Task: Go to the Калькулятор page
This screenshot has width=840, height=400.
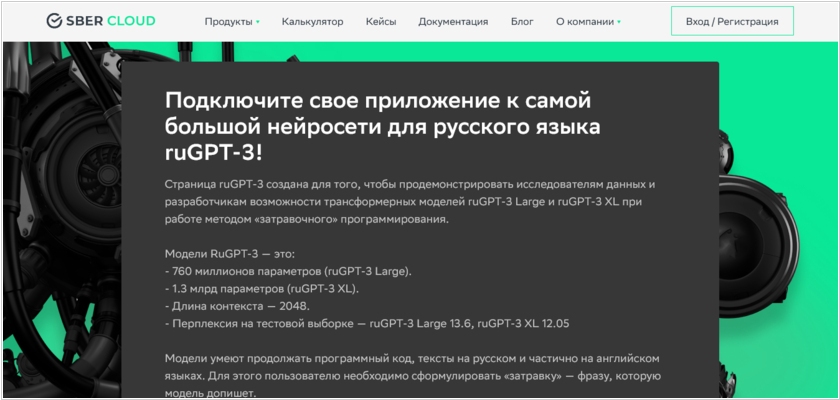Action: tap(312, 21)
